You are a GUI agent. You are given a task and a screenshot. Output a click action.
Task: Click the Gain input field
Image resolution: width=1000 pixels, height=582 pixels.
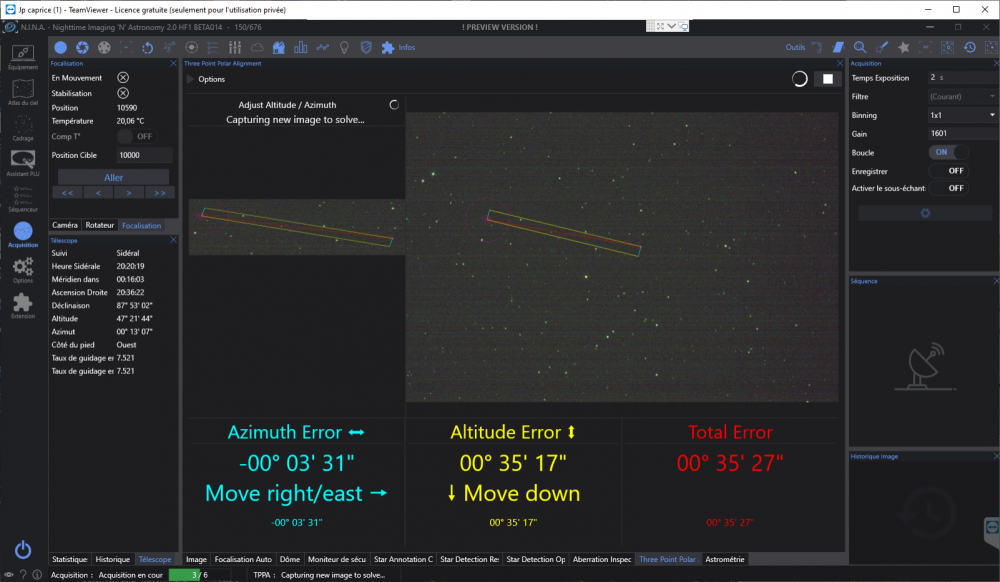pyautogui.click(x=962, y=133)
